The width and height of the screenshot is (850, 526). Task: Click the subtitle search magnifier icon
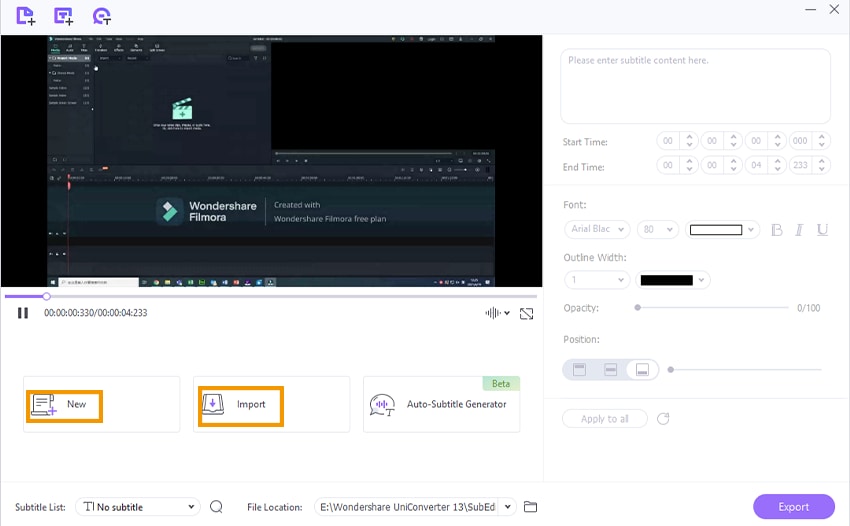pos(216,506)
